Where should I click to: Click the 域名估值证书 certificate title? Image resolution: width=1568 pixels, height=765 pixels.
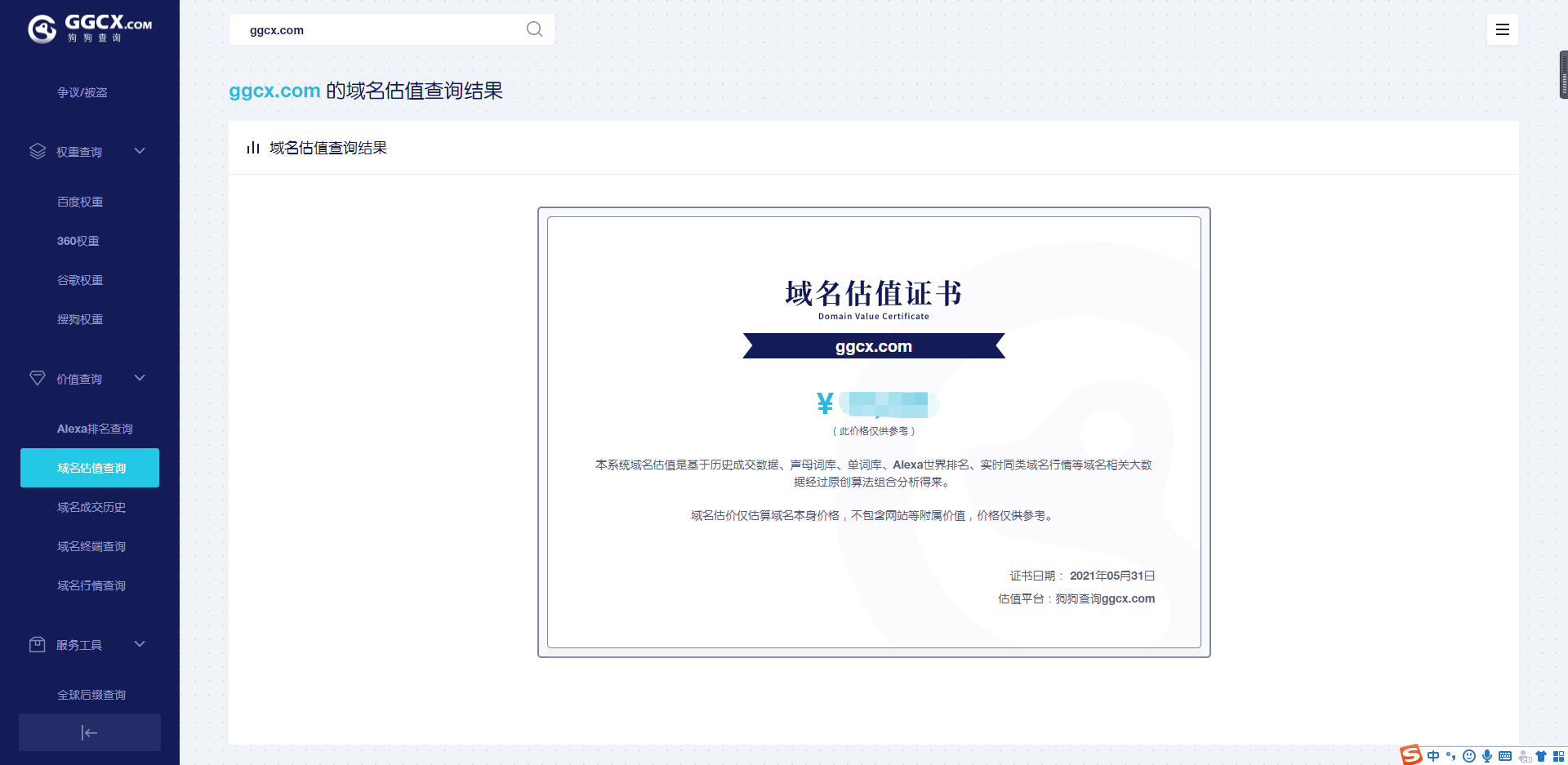point(874,293)
